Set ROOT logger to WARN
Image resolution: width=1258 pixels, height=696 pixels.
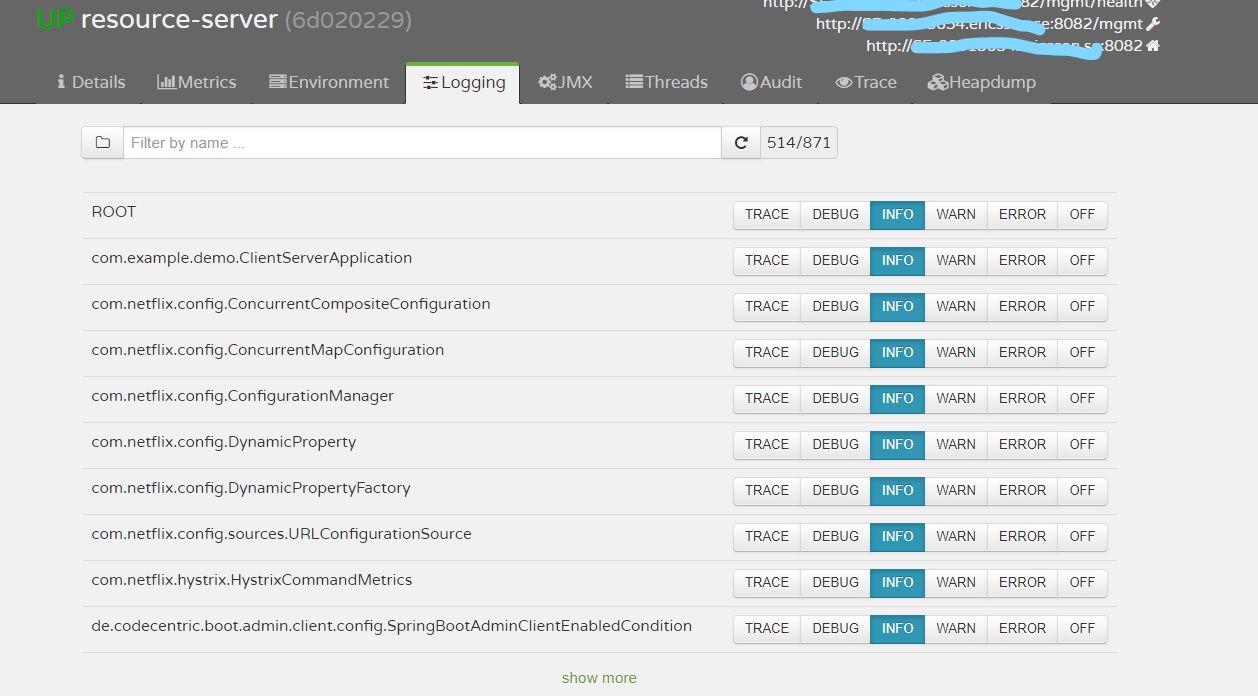click(956, 215)
